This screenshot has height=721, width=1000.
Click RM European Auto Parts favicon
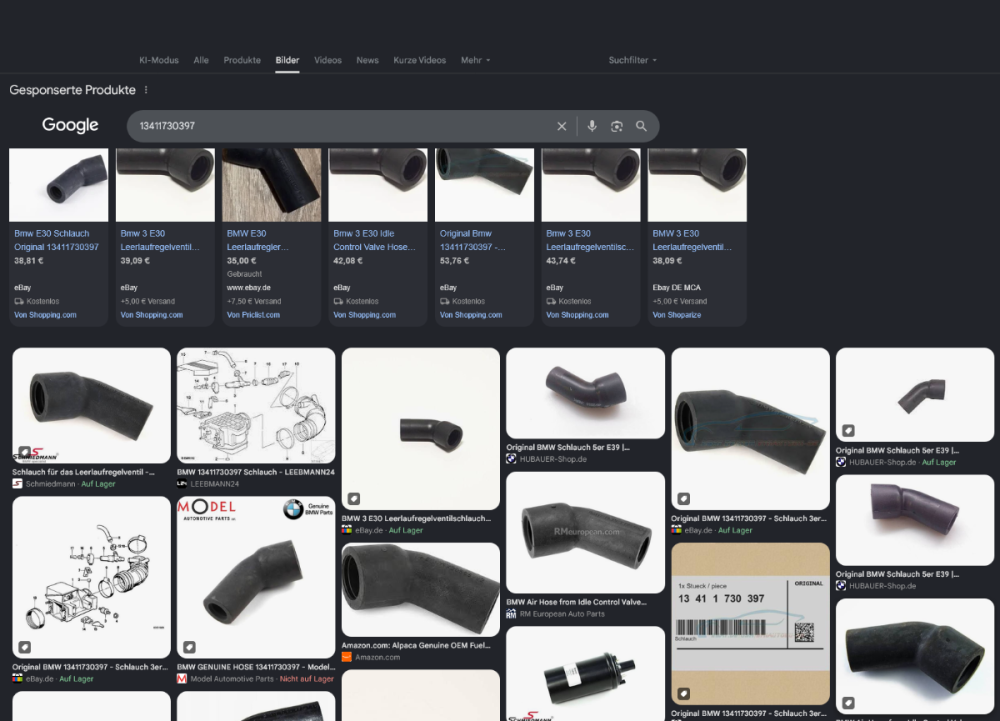tap(511, 614)
